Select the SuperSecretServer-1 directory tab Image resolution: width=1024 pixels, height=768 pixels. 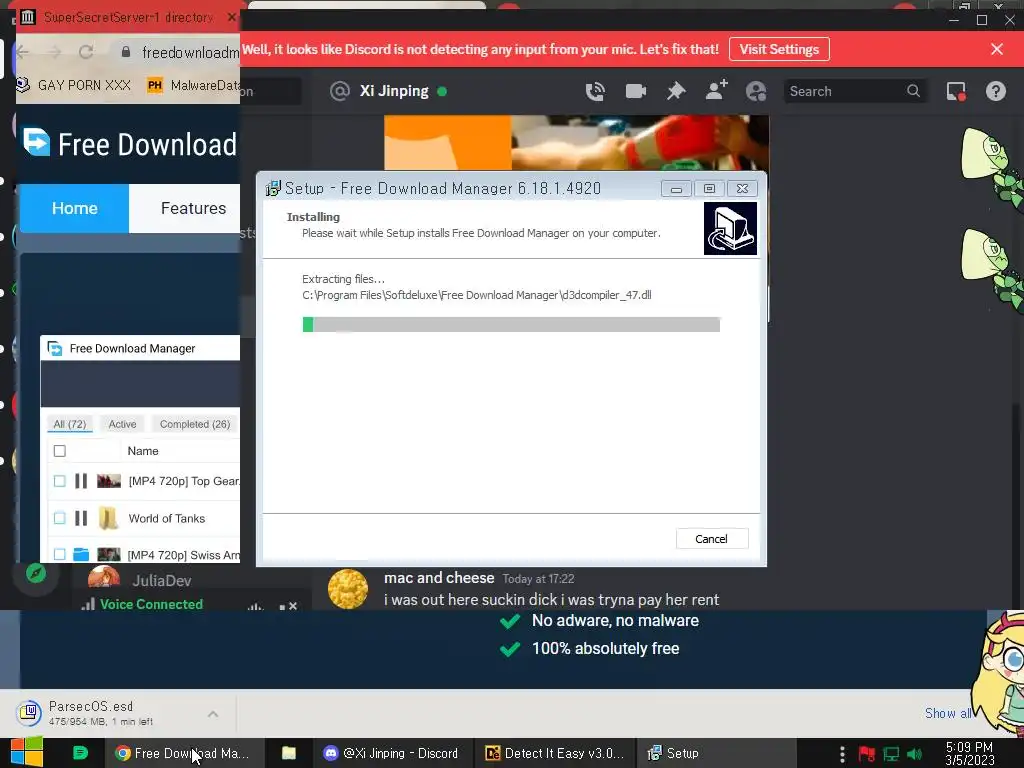point(127,17)
